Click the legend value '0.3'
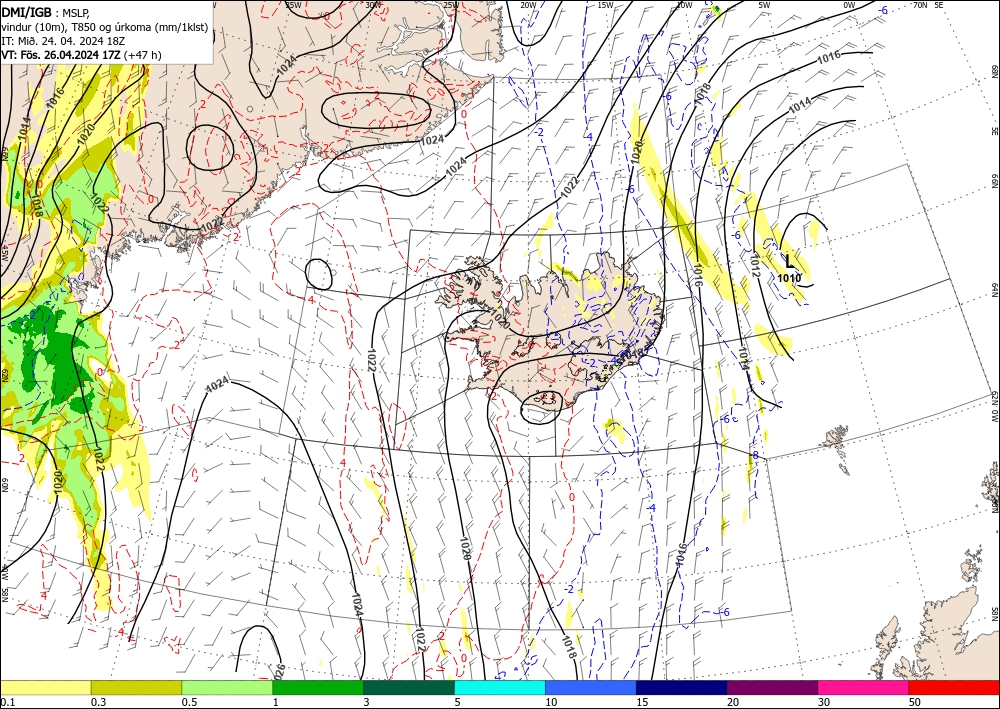The width and height of the screenshot is (1000, 709). click(98, 702)
